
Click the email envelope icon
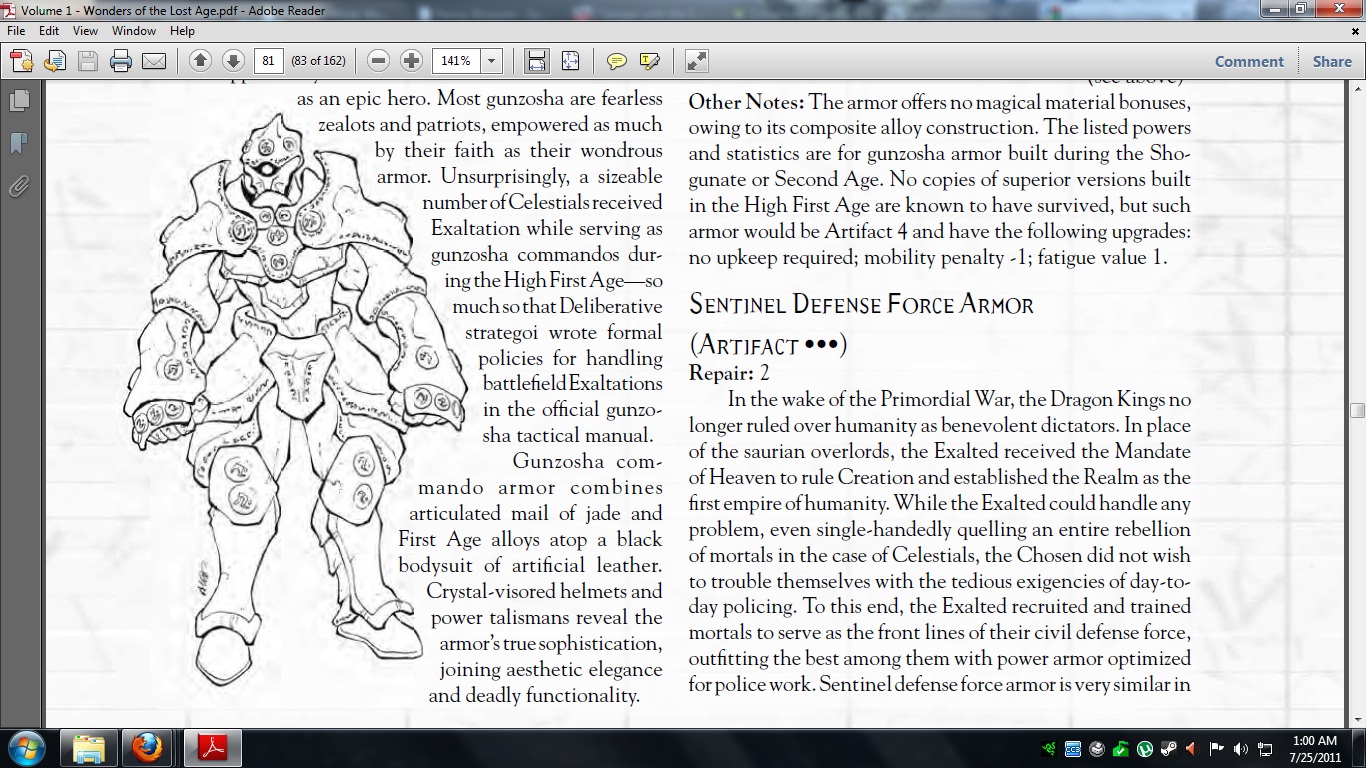pyautogui.click(x=153, y=61)
